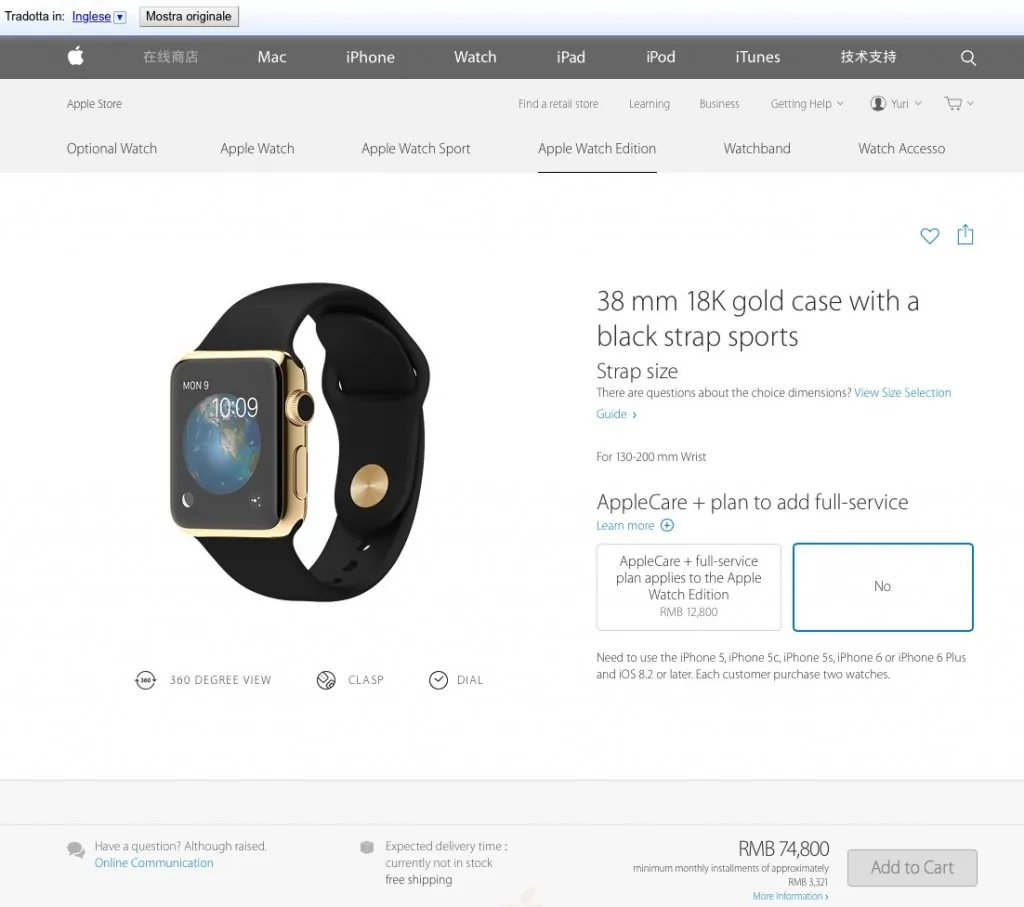Show the dial view icon

(x=438, y=680)
